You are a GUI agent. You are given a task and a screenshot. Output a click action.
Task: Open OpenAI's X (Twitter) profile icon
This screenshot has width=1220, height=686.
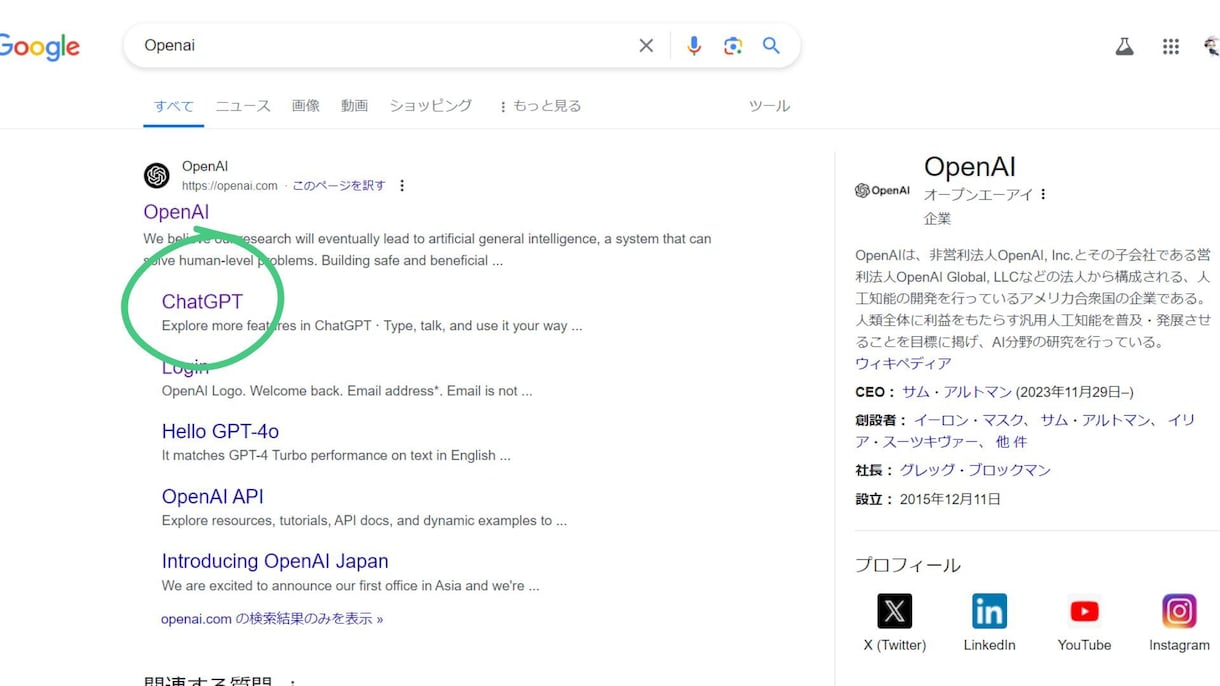pos(895,610)
